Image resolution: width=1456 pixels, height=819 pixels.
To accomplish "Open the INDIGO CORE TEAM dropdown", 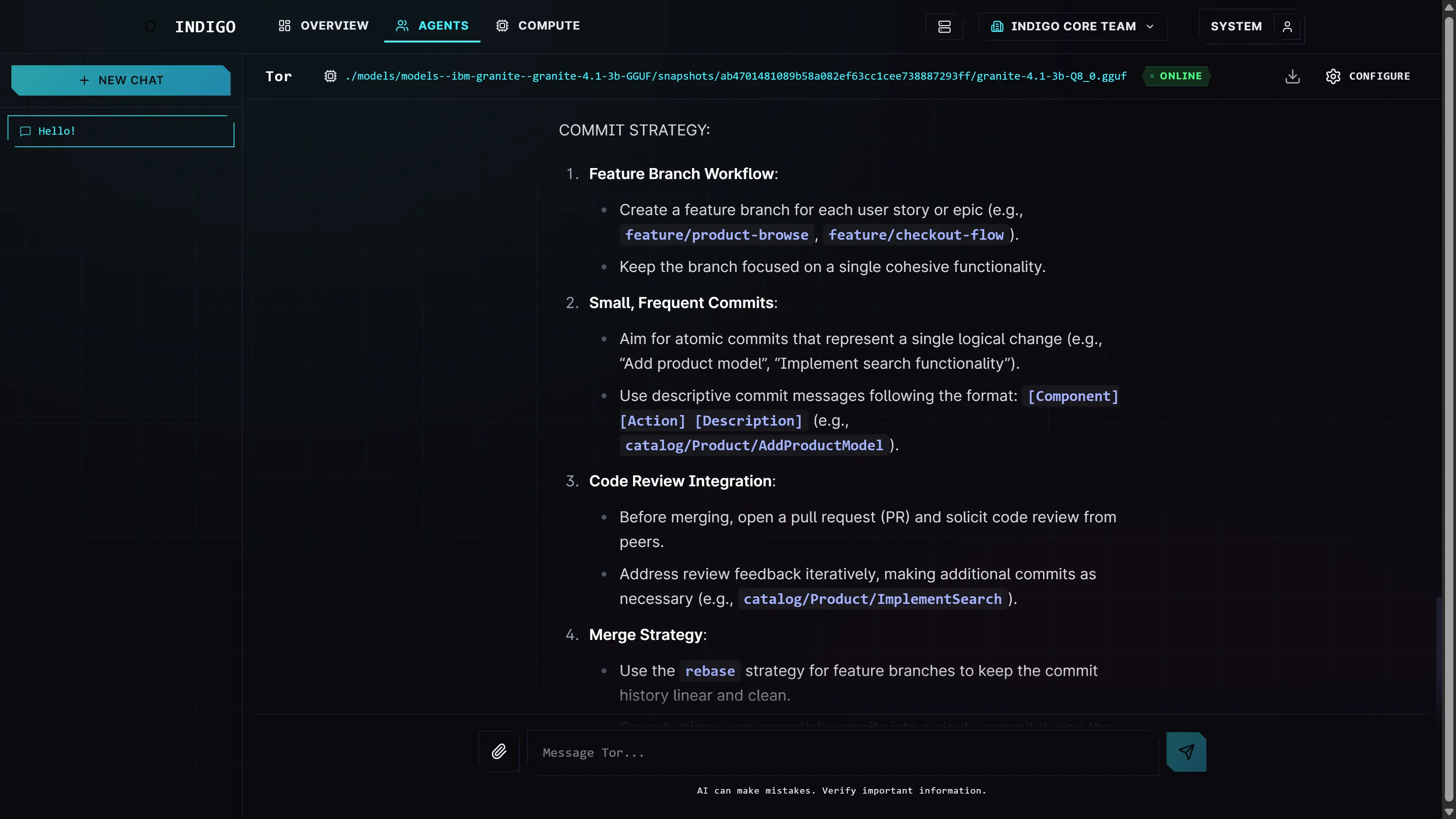I will click(x=1072, y=27).
